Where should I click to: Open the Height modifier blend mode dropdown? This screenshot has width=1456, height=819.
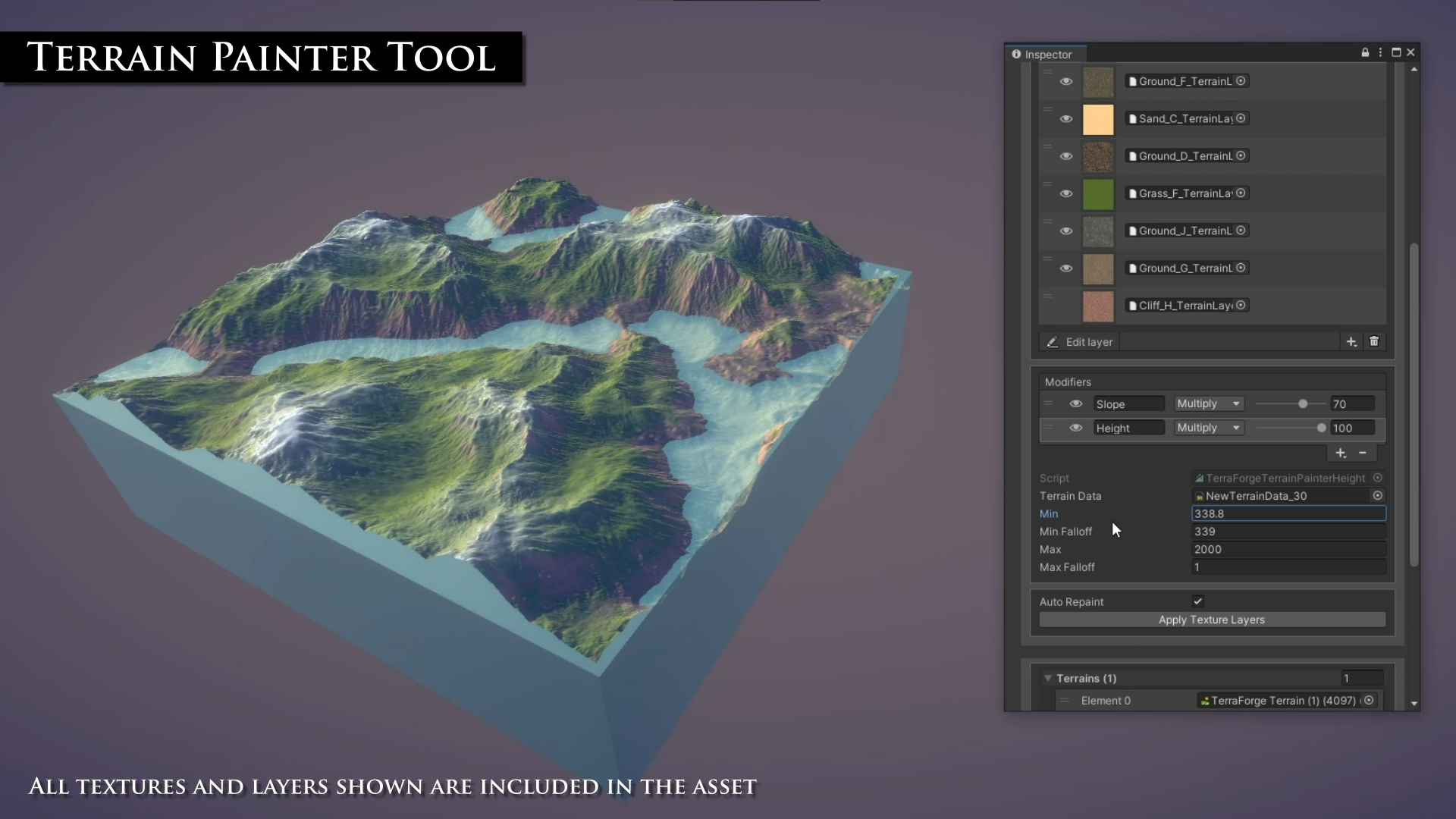tap(1209, 428)
